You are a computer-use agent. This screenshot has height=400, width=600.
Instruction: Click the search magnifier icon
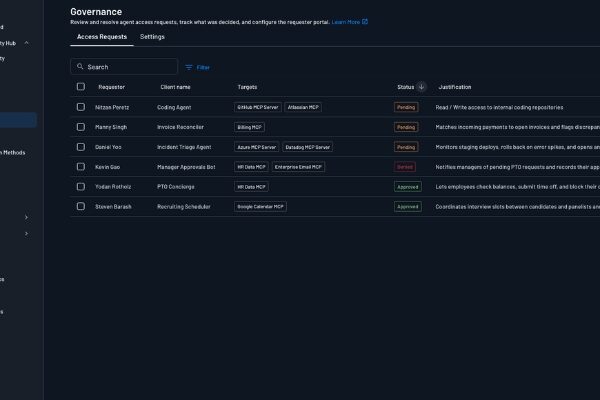point(80,67)
